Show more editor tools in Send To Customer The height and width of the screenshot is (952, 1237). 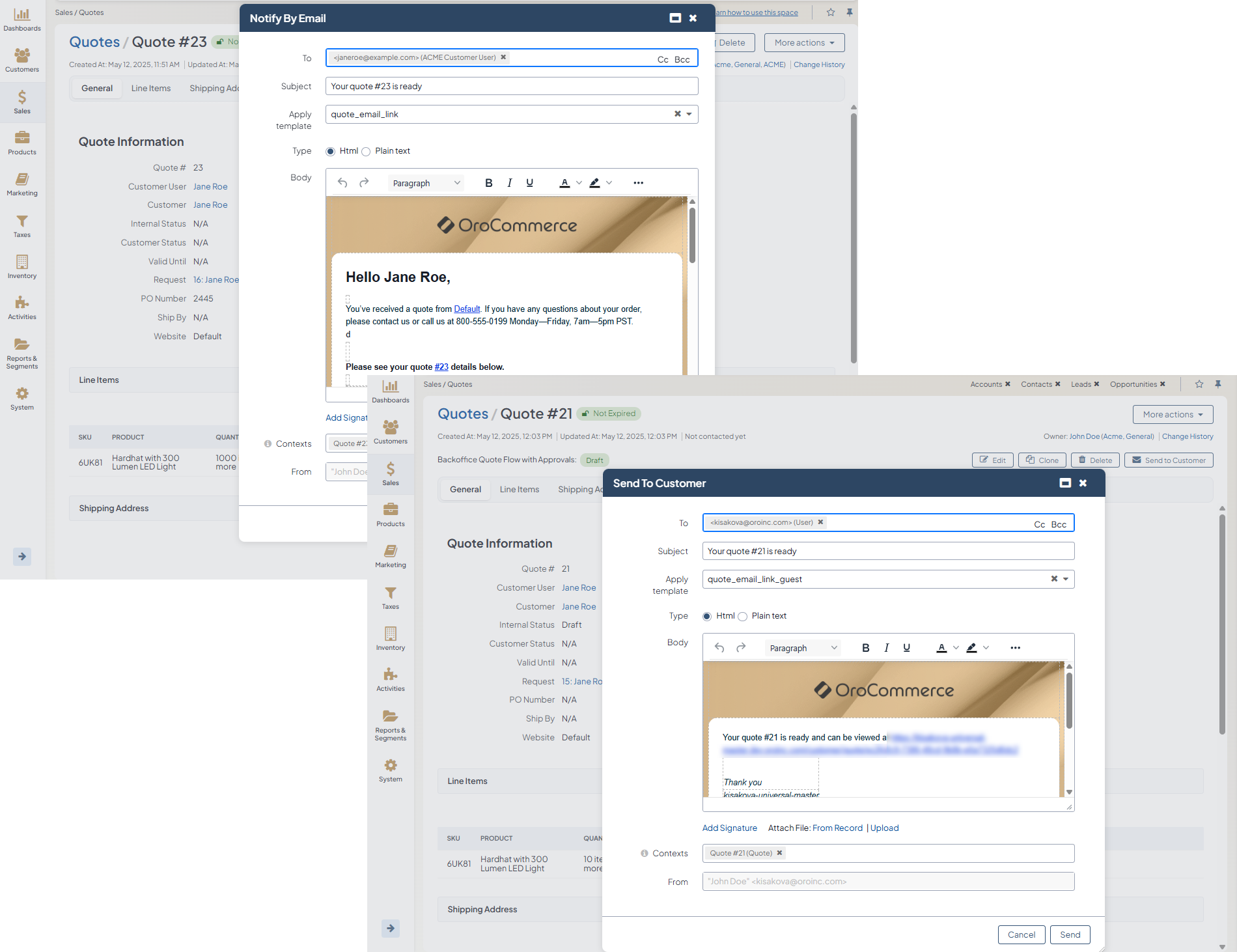click(x=1015, y=648)
